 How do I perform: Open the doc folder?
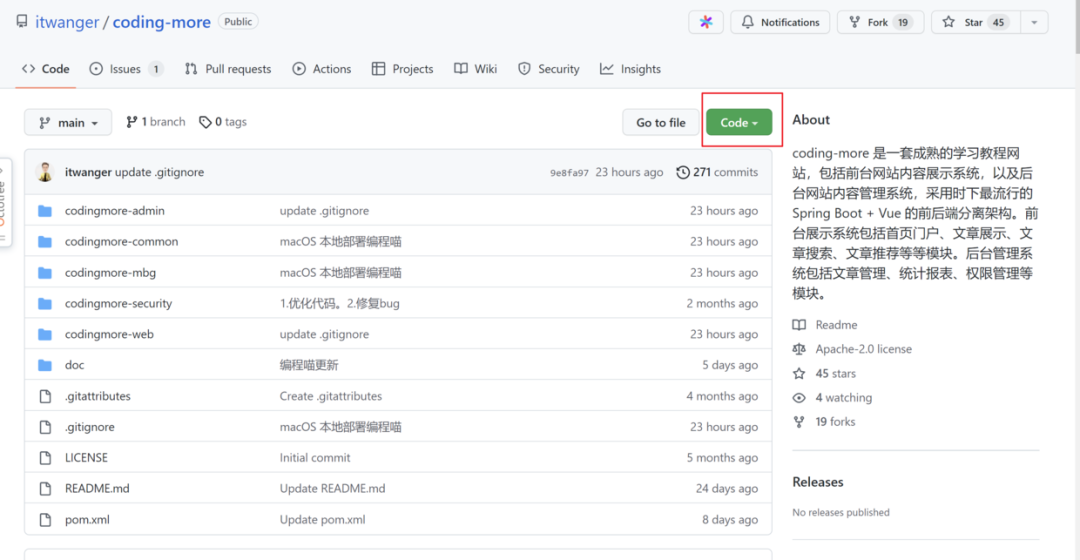coord(74,365)
